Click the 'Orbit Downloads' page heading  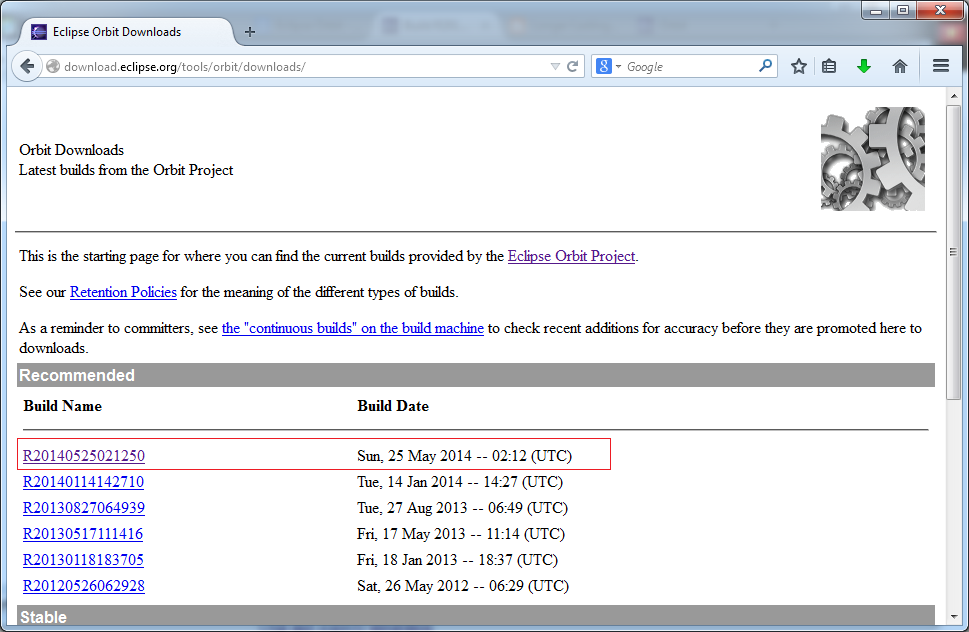click(x=71, y=150)
